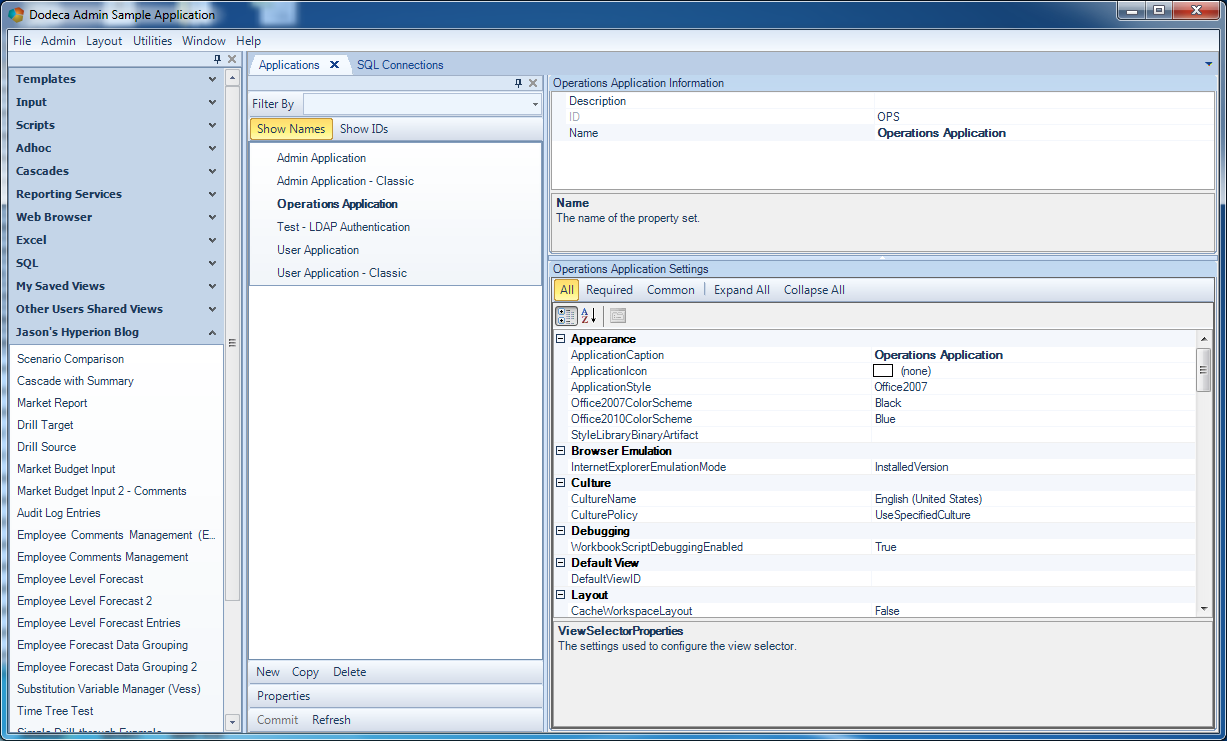
Task: Close the Applications tab with its X
Action: coord(334,65)
